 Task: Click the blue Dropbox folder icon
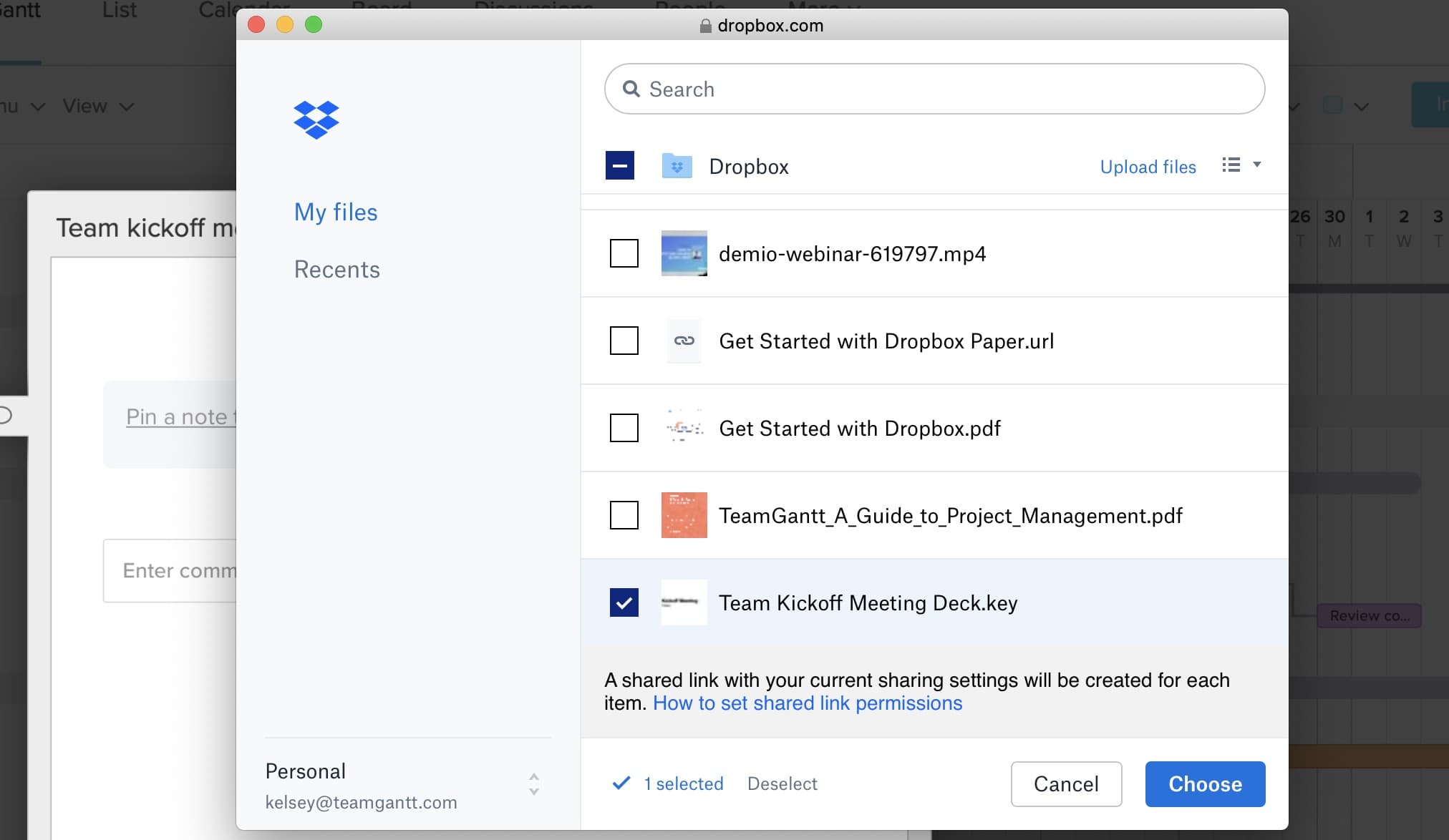click(677, 165)
